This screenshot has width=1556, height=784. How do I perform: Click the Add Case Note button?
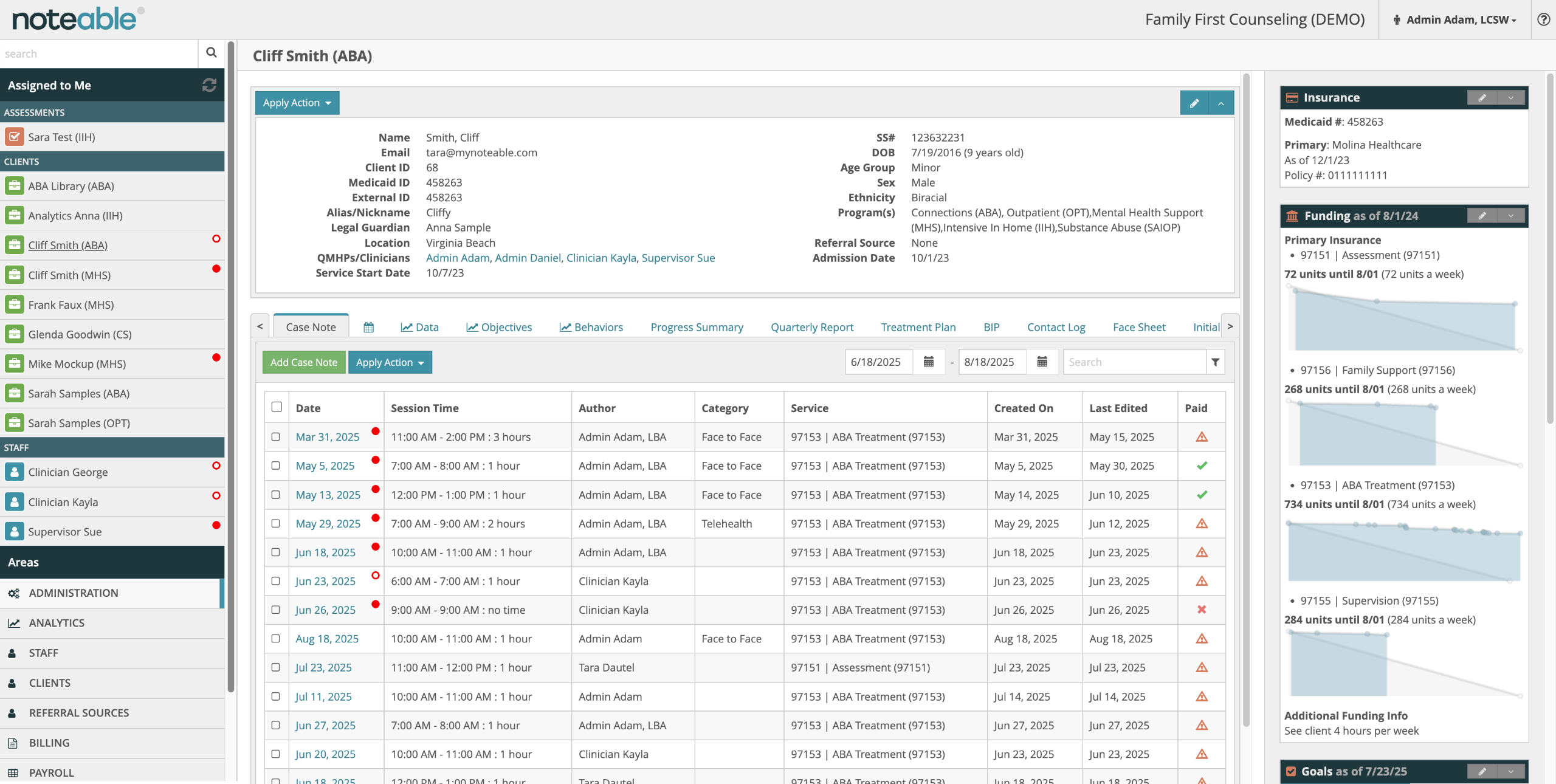pos(303,362)
